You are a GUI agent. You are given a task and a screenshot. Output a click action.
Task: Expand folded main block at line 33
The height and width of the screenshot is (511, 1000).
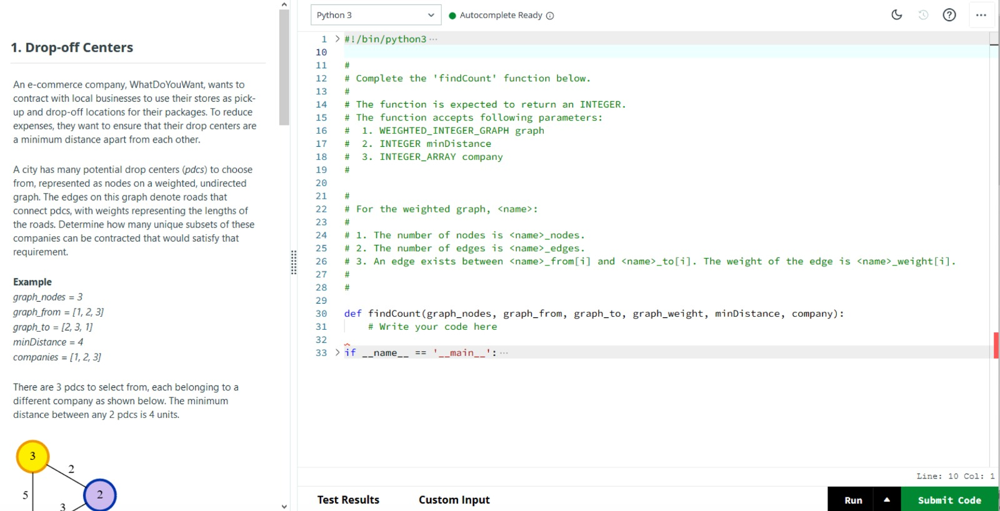pos(337,353)
